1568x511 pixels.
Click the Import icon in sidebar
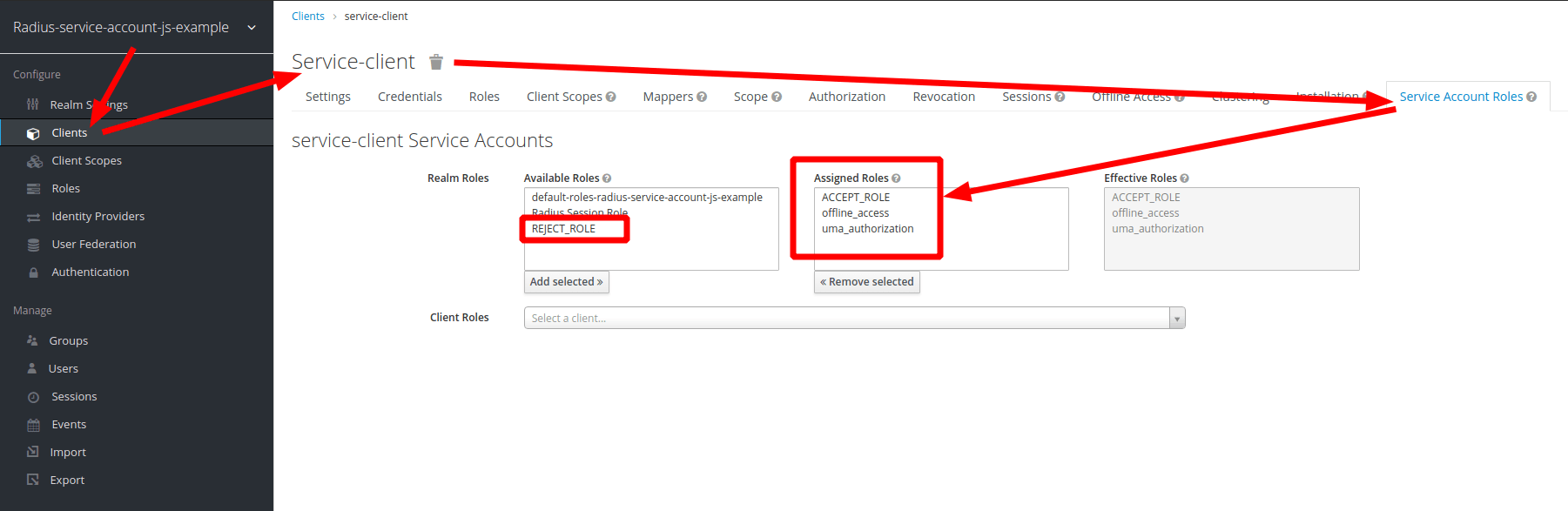tap(33, 452)
